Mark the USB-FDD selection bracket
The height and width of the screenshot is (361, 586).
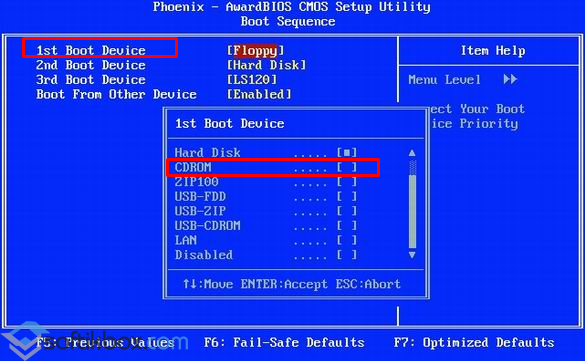tap(347, 196)
